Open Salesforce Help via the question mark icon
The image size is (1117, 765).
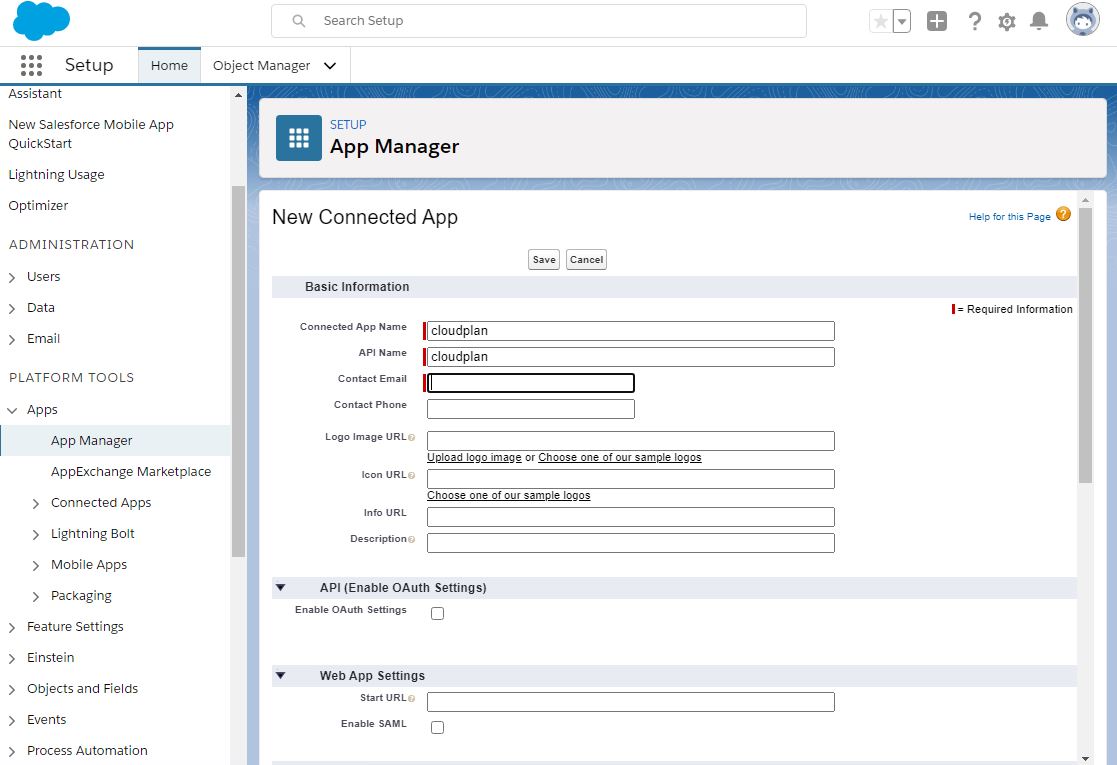[975, 21]
